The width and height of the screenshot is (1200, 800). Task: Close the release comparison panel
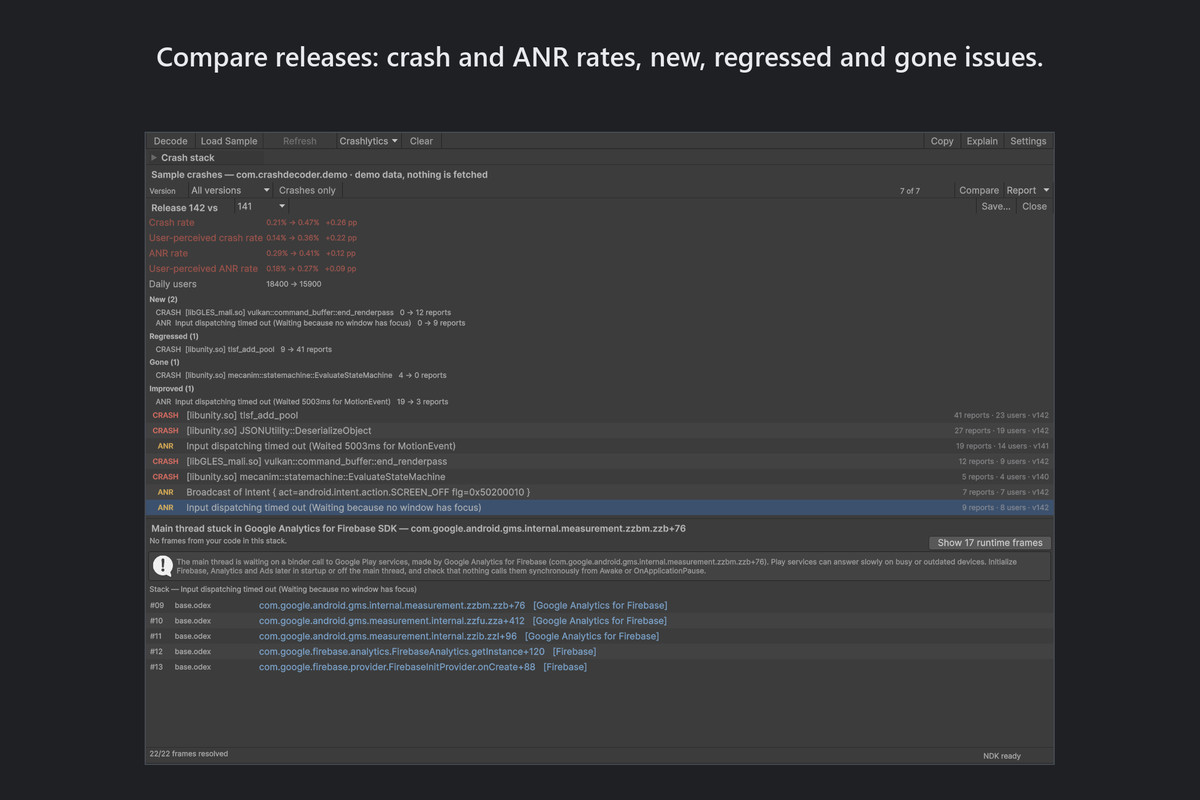(x=1034, y=206)
